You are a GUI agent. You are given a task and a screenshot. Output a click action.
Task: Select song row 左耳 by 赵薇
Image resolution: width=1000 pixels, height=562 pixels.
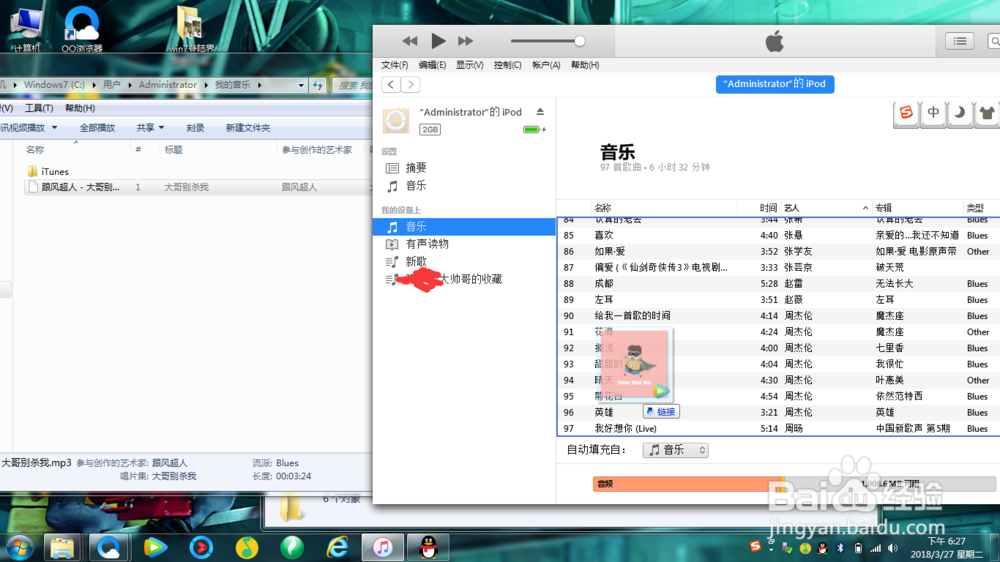tap(778, 300)
